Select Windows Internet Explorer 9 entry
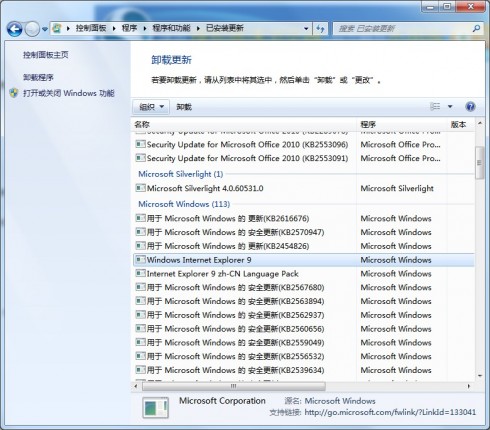Viewport: 490px width, 430px height. pyautogui.click(x=303, y=260)
